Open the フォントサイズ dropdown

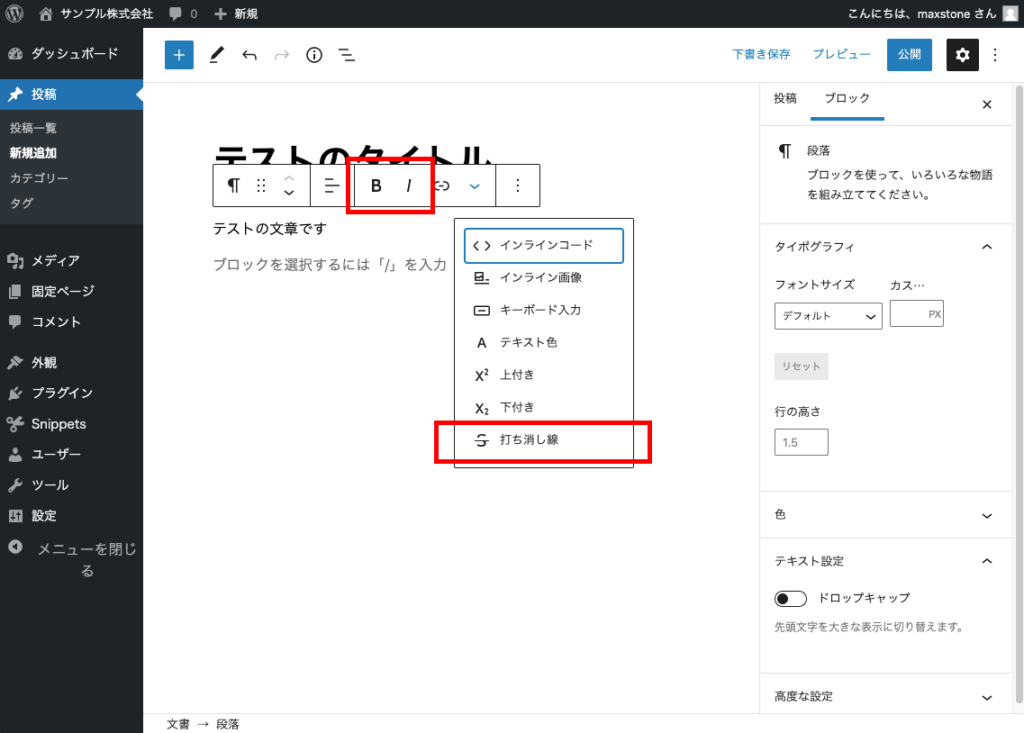tap(828, 315)
